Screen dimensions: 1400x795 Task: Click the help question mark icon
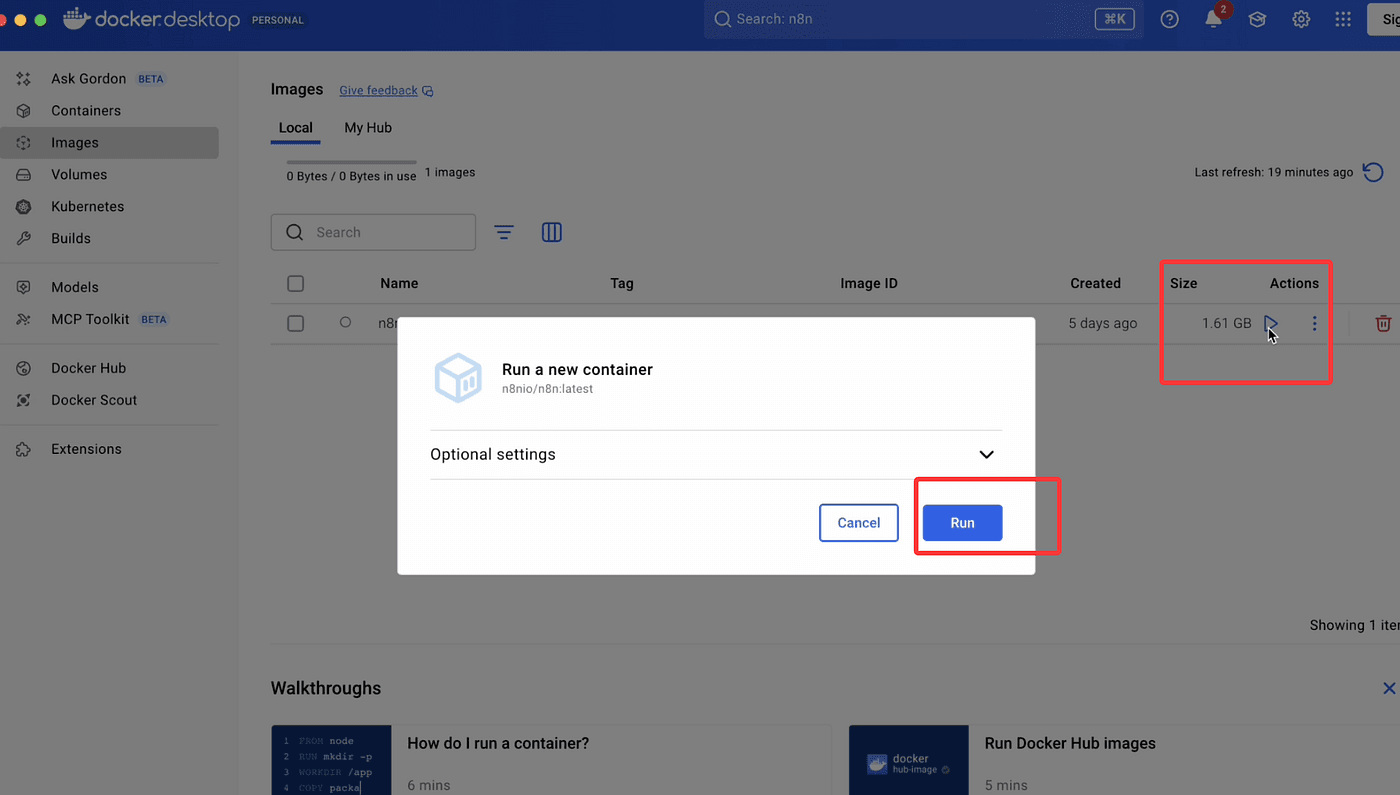(1169, 19)
